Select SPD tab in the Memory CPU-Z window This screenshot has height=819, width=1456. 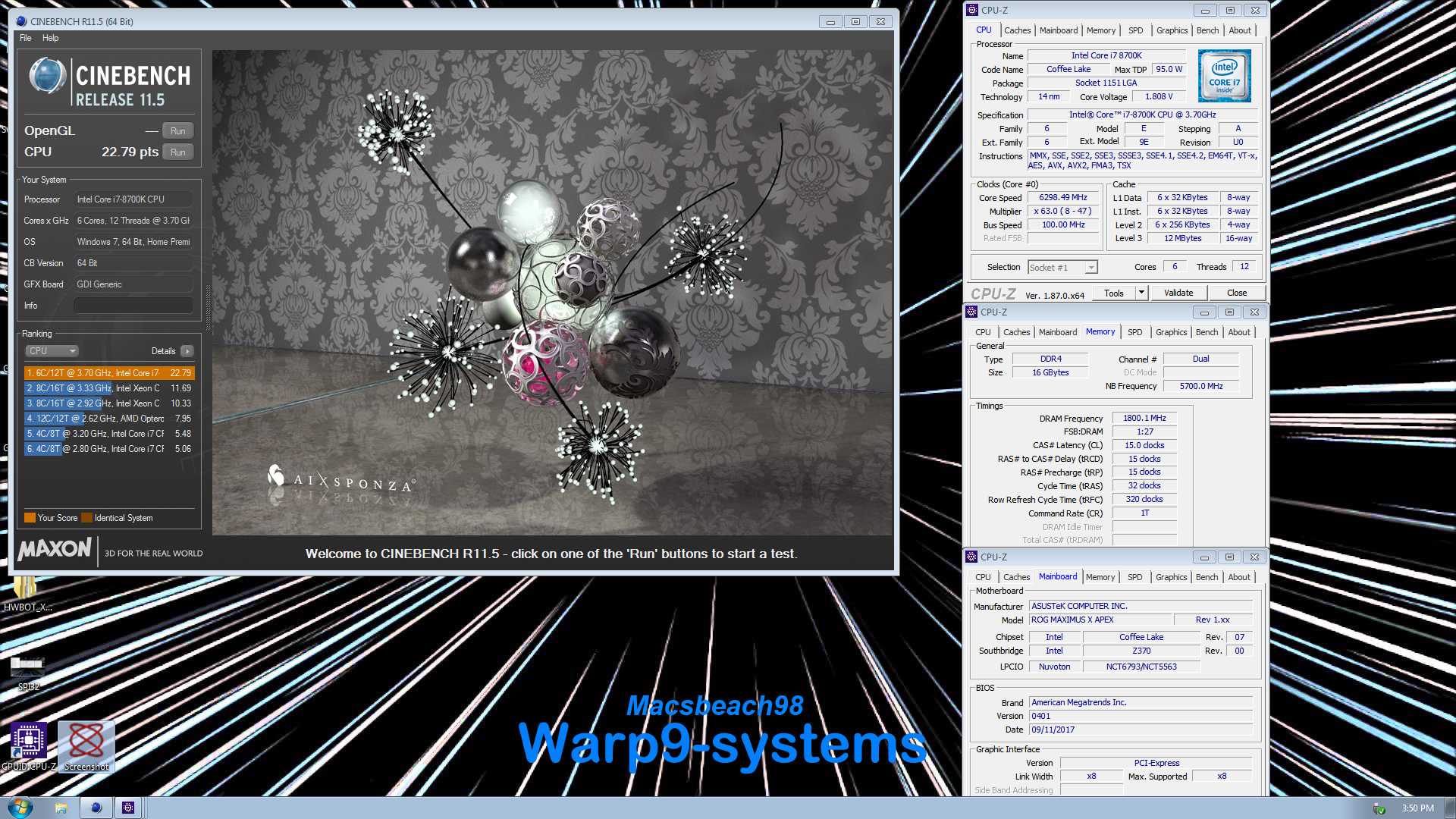click(1134, 332)
